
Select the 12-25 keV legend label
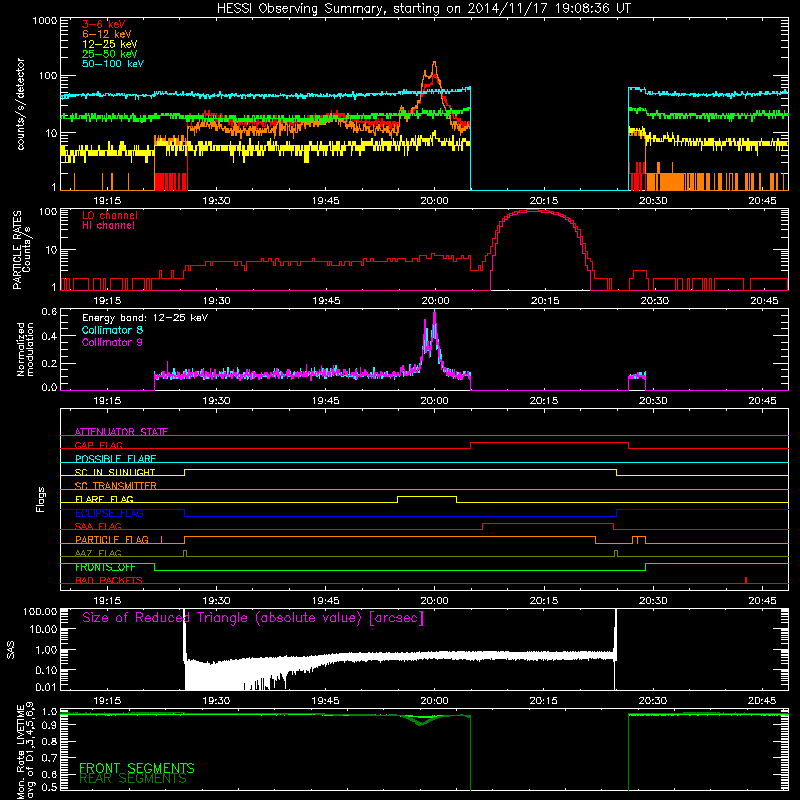tap(109, 44)
